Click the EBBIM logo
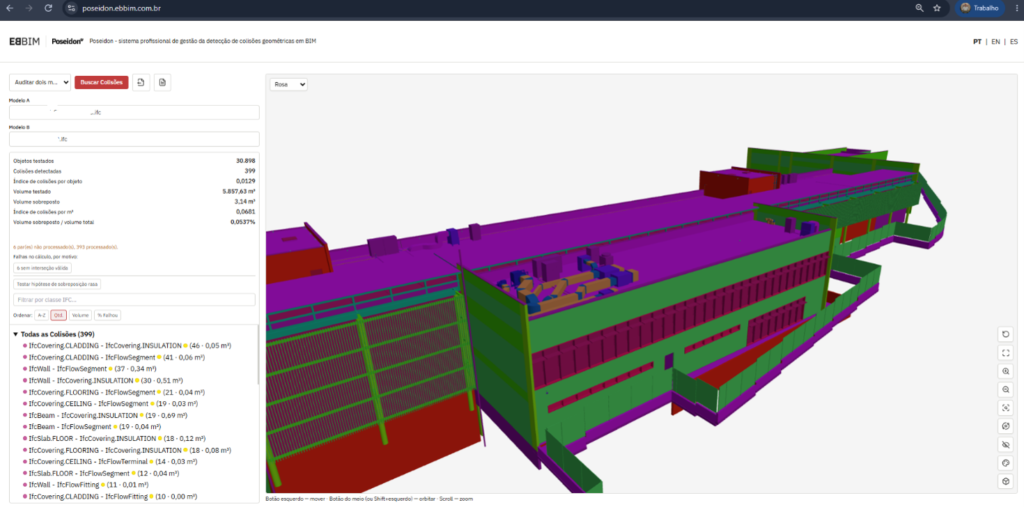1024x507 pixels. click(x=24, y=41)
